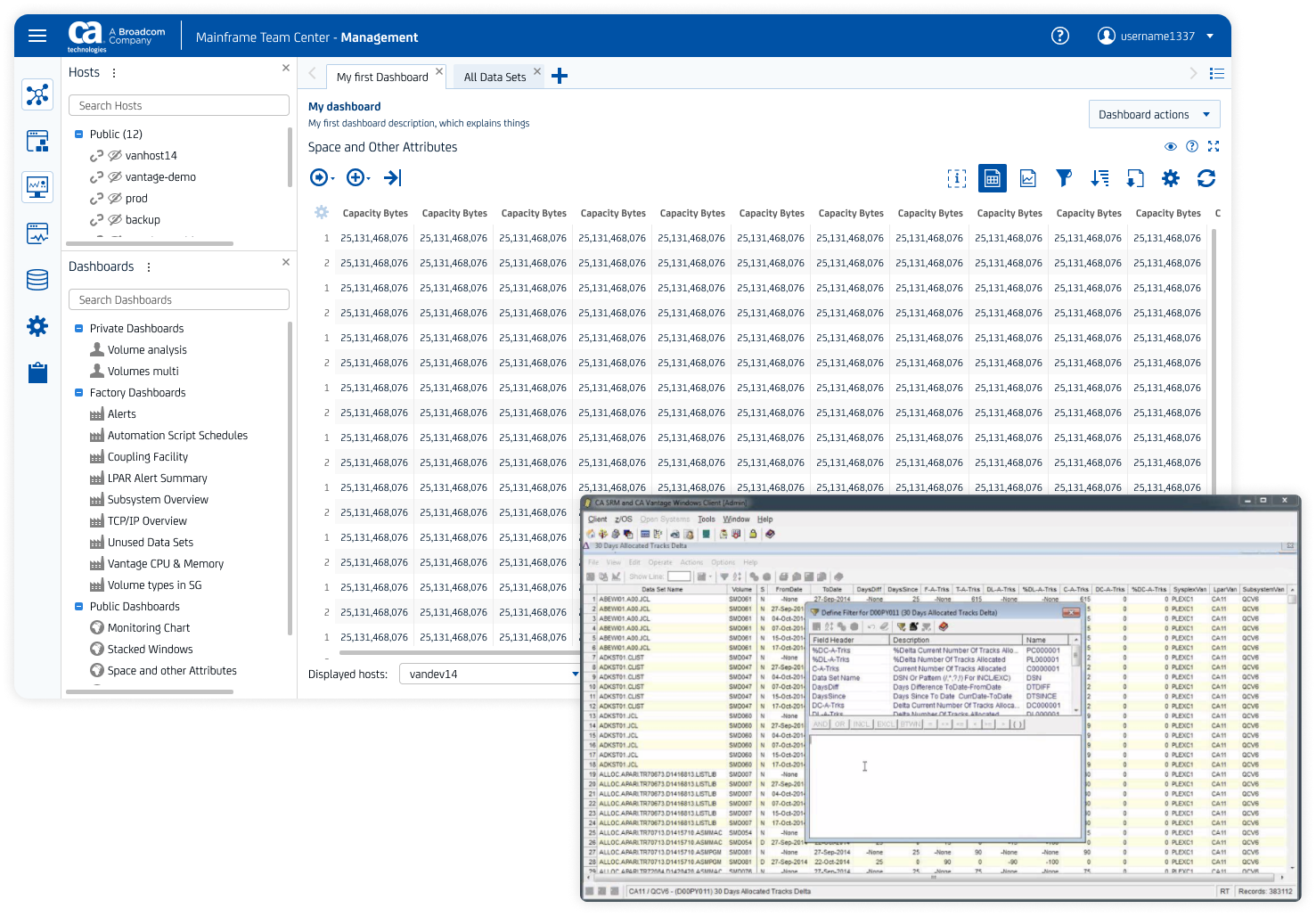Open the hamburger navigation menu
This screenshot has height=916, width=1316.
click(x=37, y=36)
